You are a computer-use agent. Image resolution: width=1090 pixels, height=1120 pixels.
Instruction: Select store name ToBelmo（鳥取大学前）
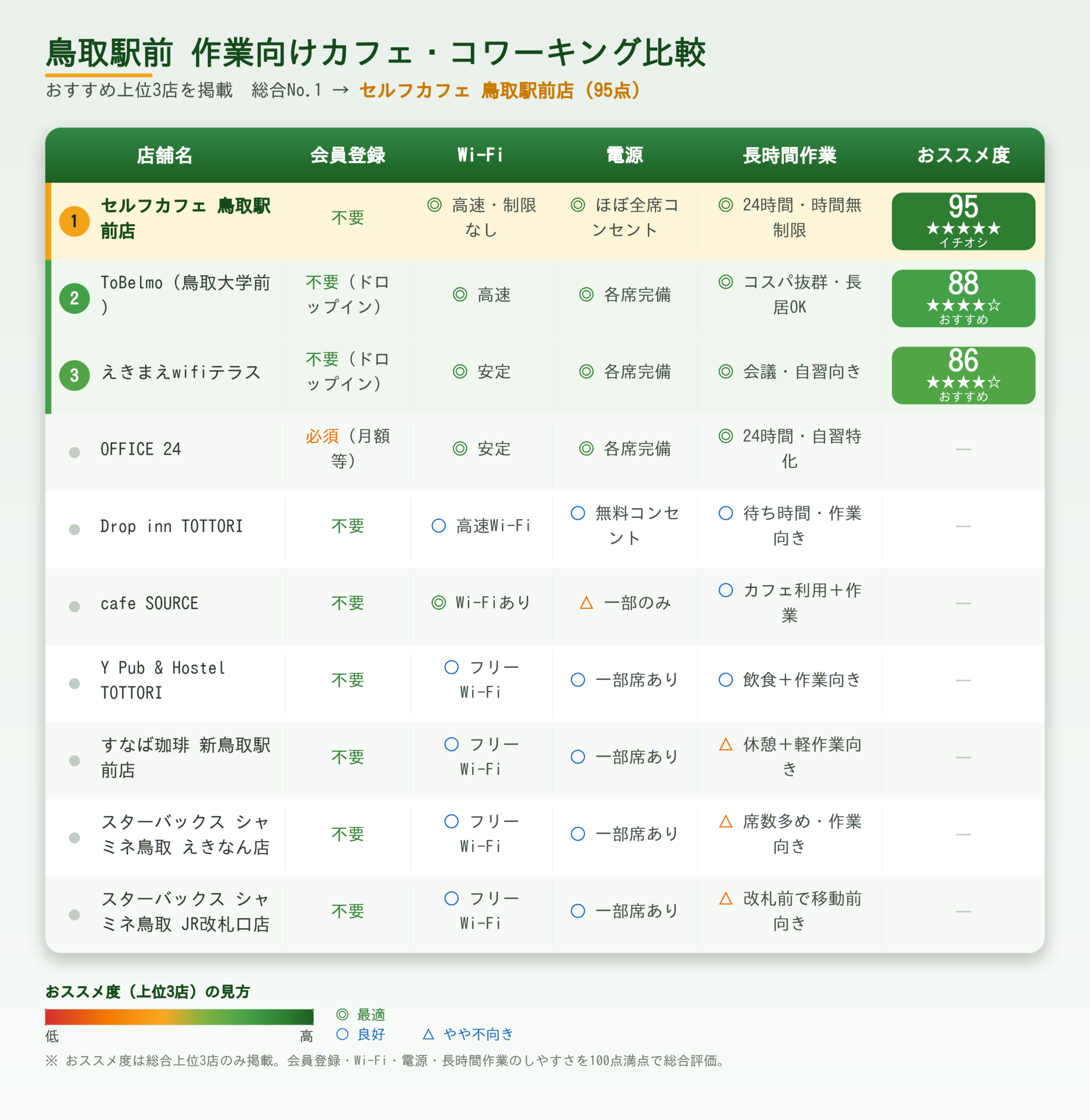186,295
